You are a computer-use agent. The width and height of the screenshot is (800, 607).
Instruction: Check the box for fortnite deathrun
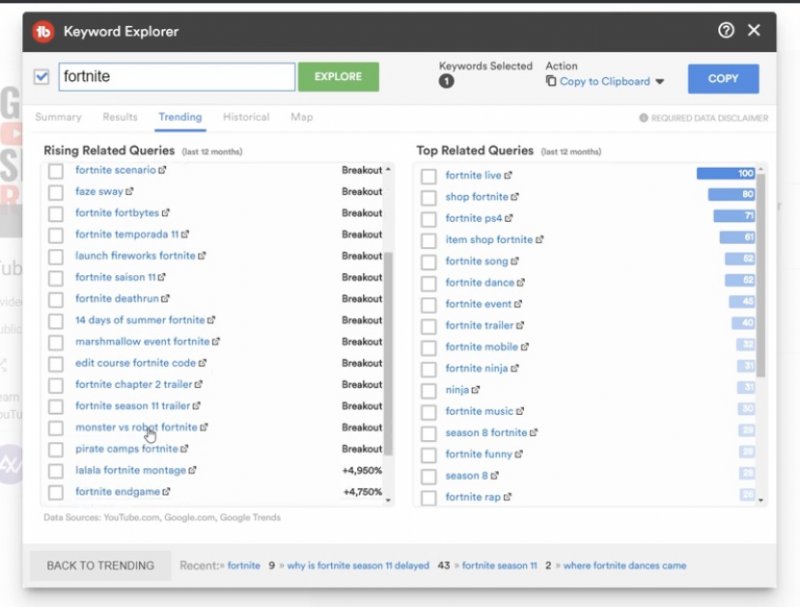point(56,299)
